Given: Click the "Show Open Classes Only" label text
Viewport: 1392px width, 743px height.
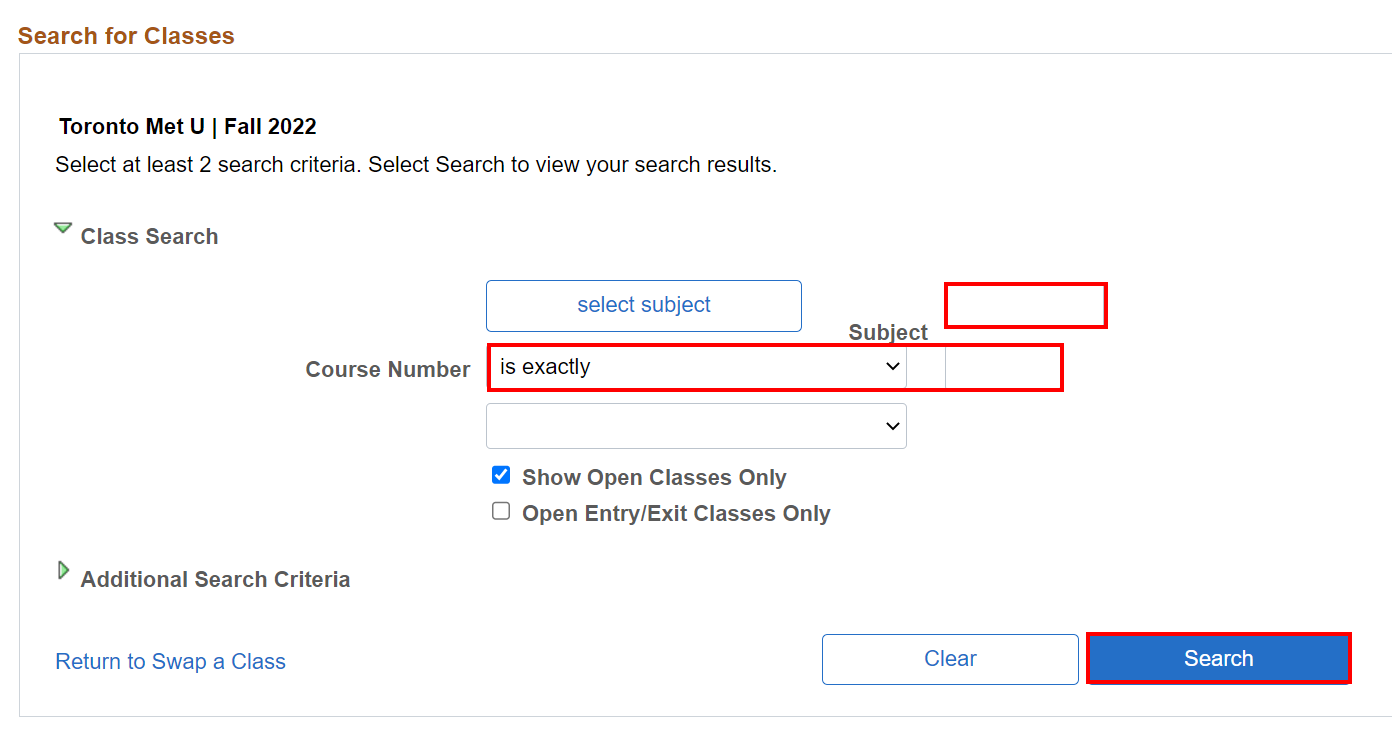Looking at the screenshot, I should (x=654, y=478).
